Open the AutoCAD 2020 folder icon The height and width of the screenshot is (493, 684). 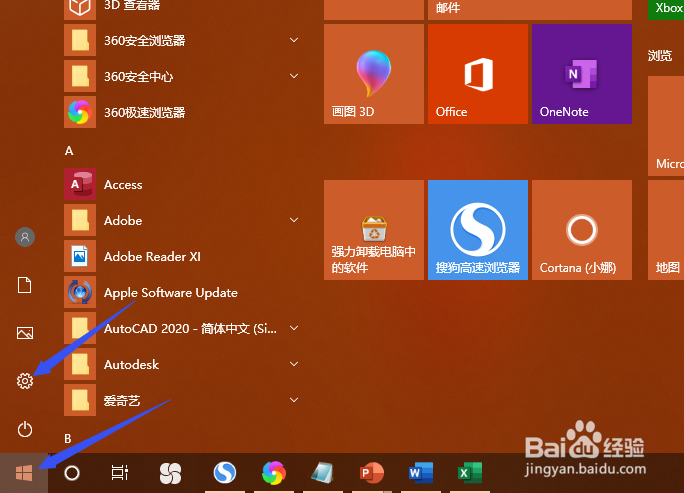(x=80, y=328)
